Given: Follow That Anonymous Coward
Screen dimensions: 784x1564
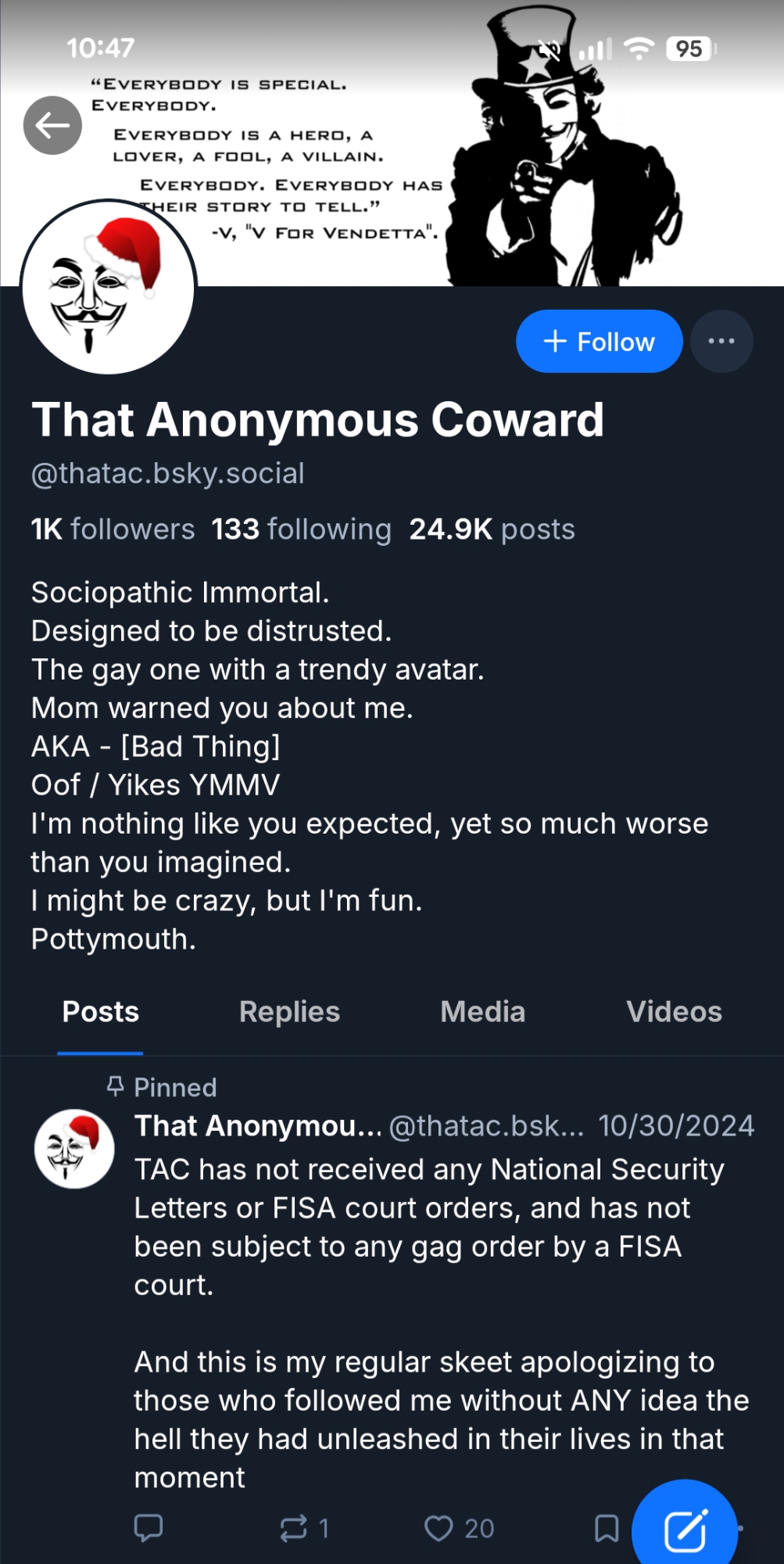Looking at the screenshot, I should coord(599,341).
